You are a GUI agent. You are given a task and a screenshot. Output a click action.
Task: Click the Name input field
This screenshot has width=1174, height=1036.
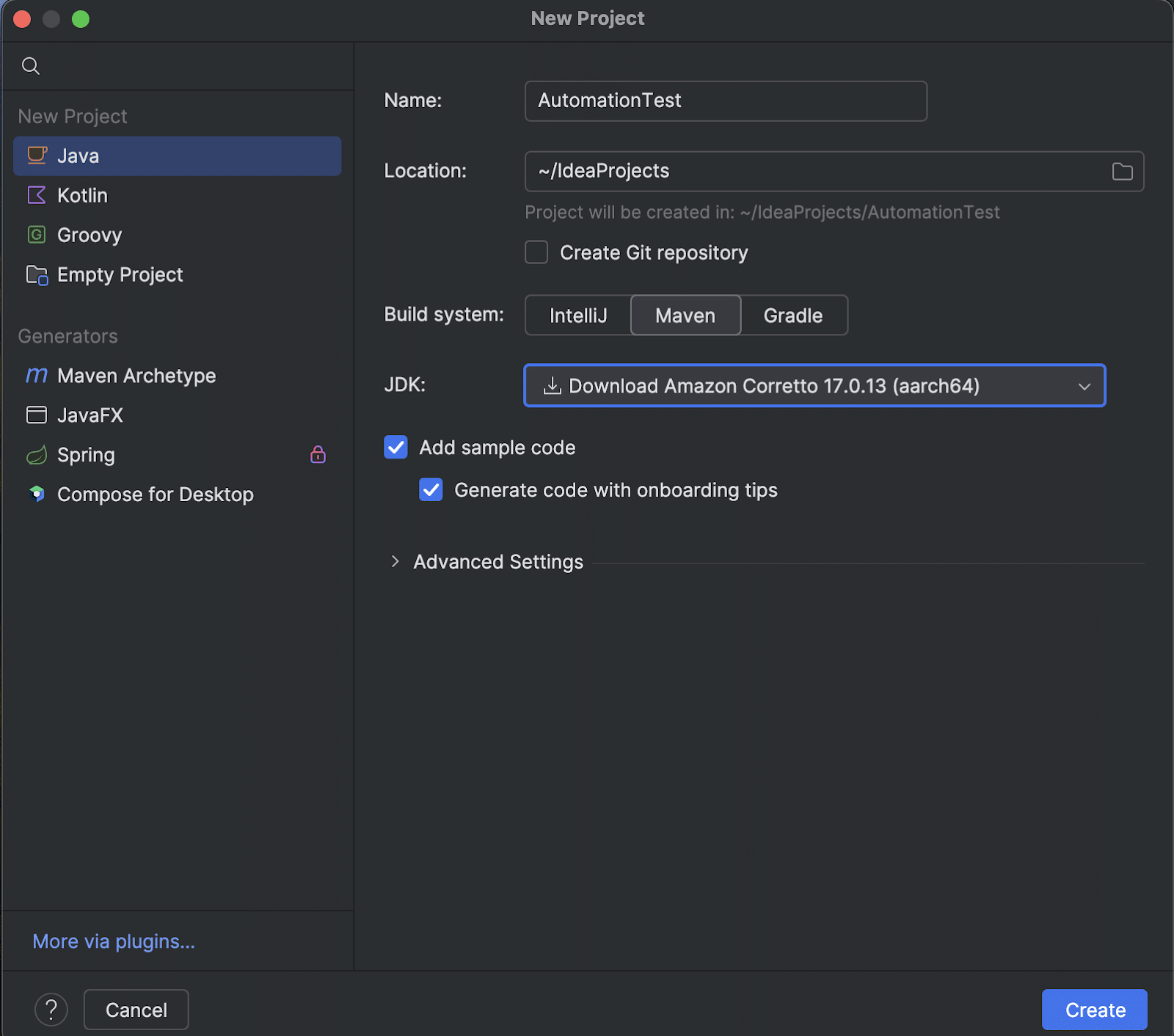[725, 101]
